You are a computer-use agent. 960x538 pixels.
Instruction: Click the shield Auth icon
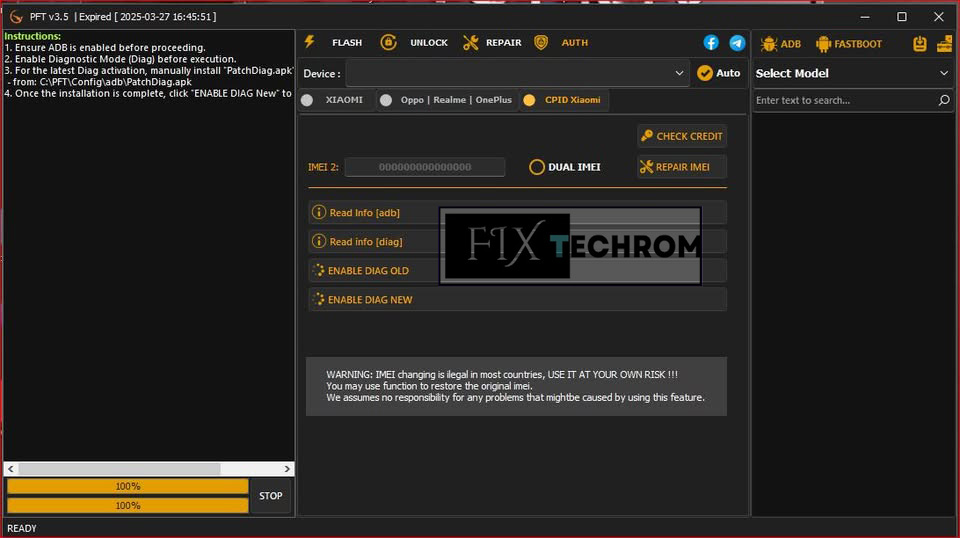pos(541,42)
